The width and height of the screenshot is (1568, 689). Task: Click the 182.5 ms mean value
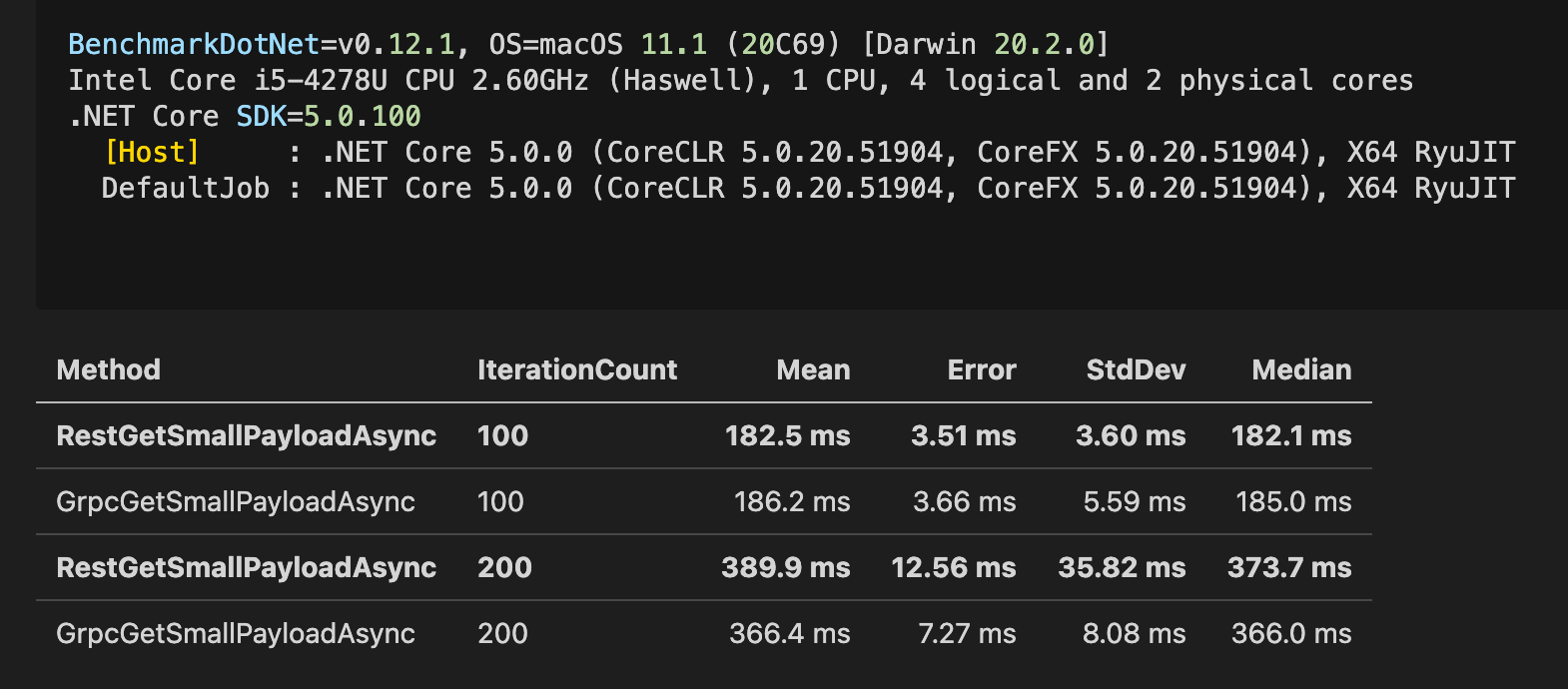(x=787, y=435)
